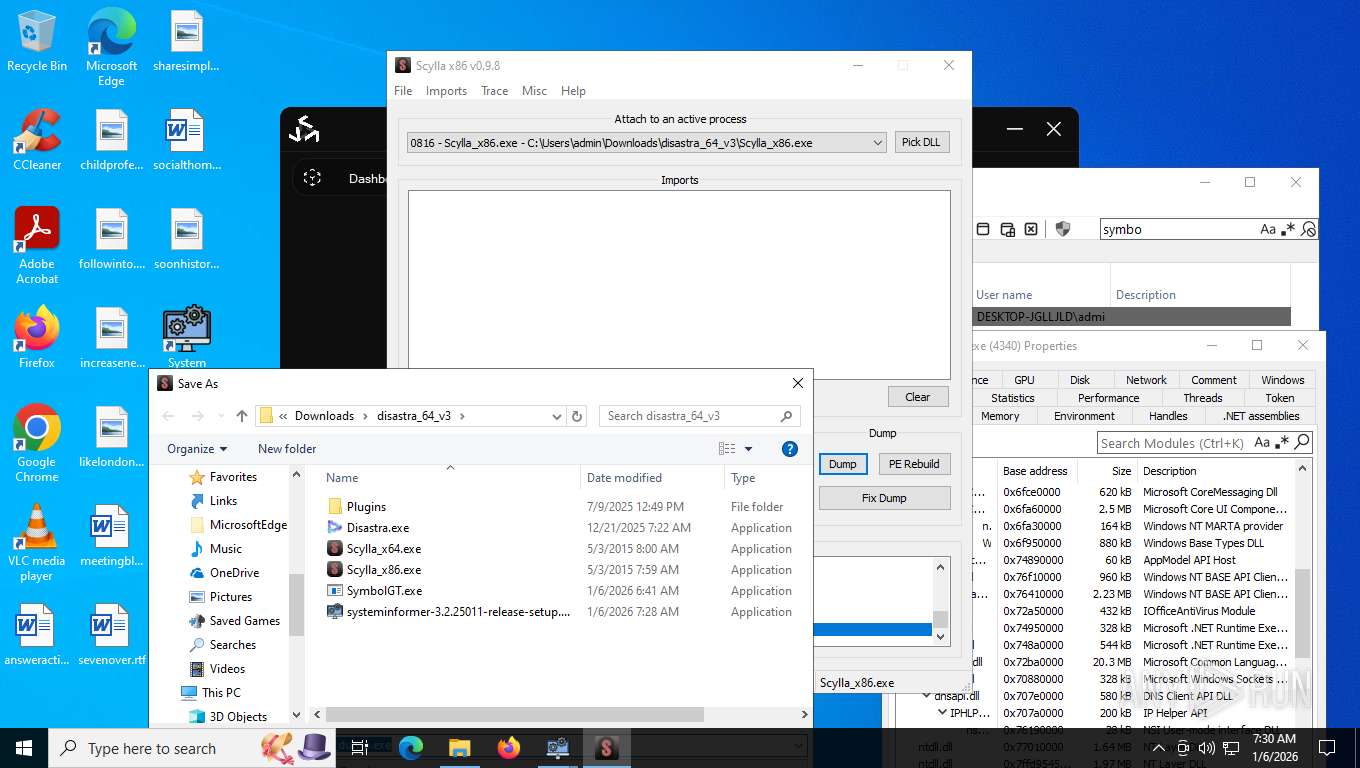This screenshot has width=1360, height=768.
Task: Click the PE Rebuild button
Action: pyautogui.click(x=914, y=464)
